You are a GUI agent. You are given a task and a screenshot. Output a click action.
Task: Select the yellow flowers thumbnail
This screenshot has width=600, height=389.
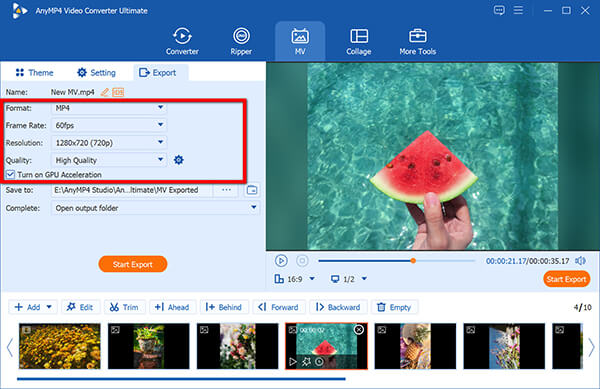[x=60, y=346]
